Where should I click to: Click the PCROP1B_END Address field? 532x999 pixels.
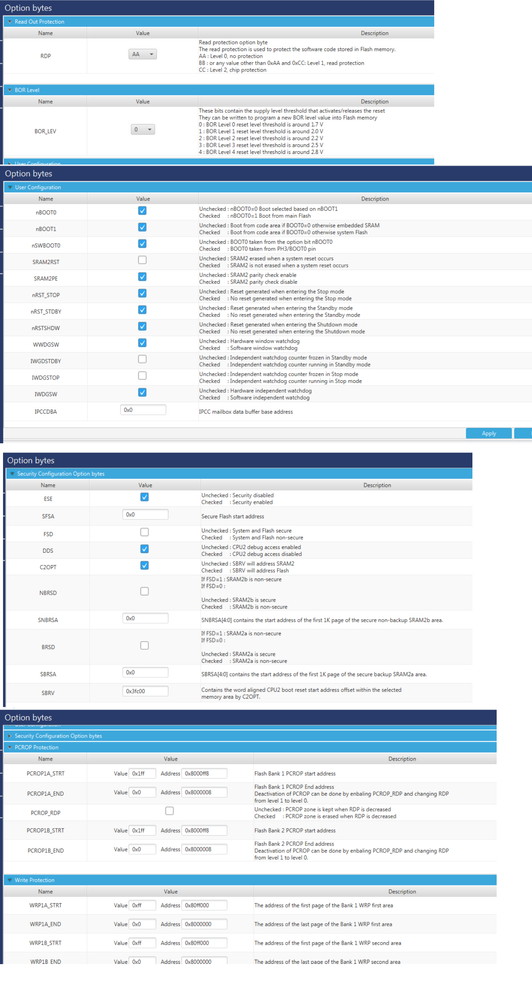pyautogui.click(x=204, y=849)
